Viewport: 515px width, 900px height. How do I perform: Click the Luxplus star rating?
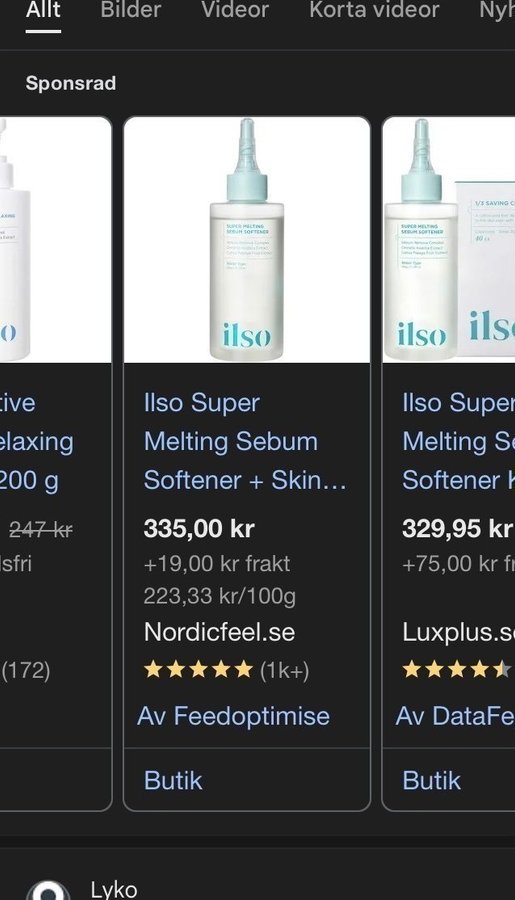point(457,670)
